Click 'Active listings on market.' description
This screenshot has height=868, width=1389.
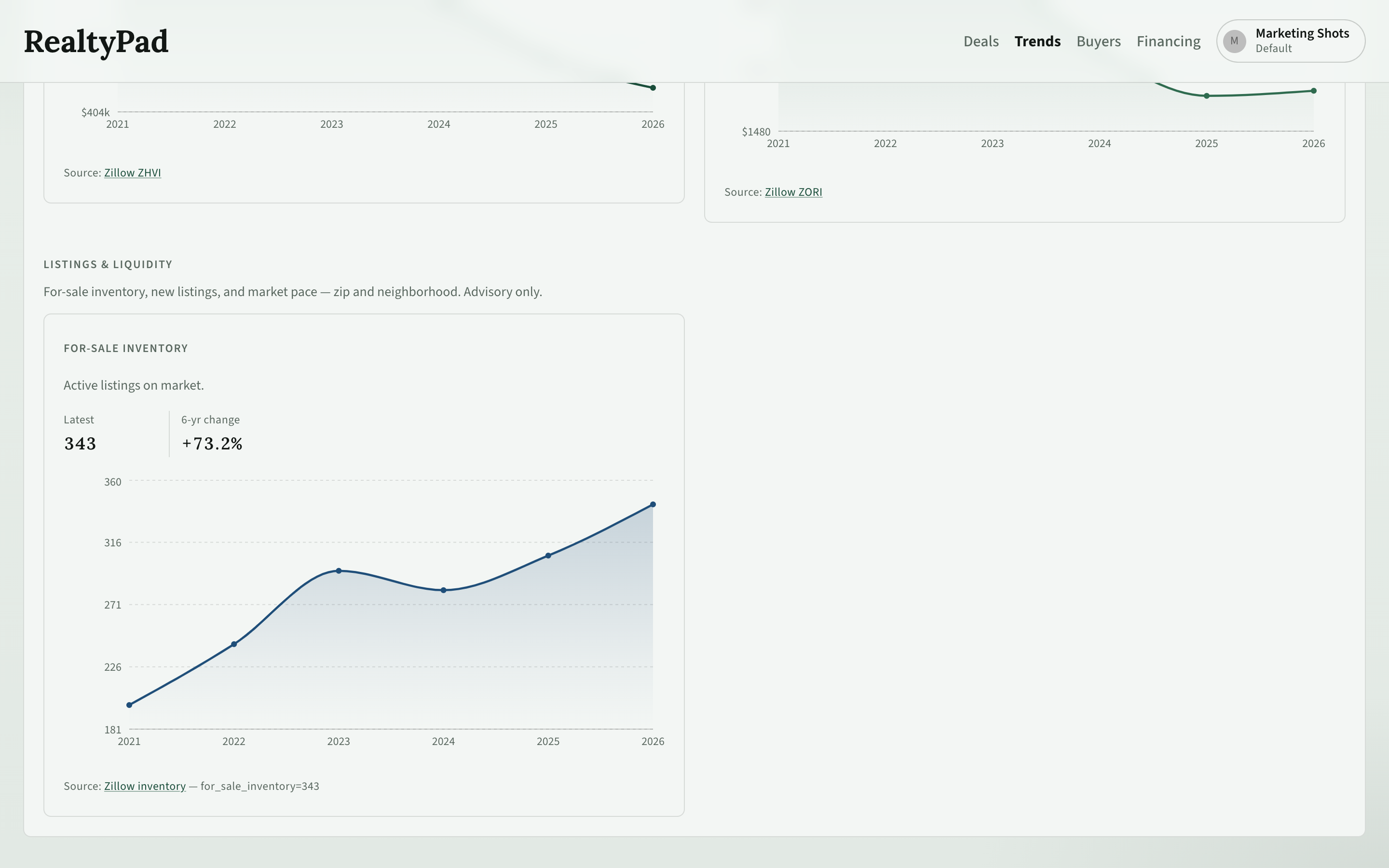134,385
